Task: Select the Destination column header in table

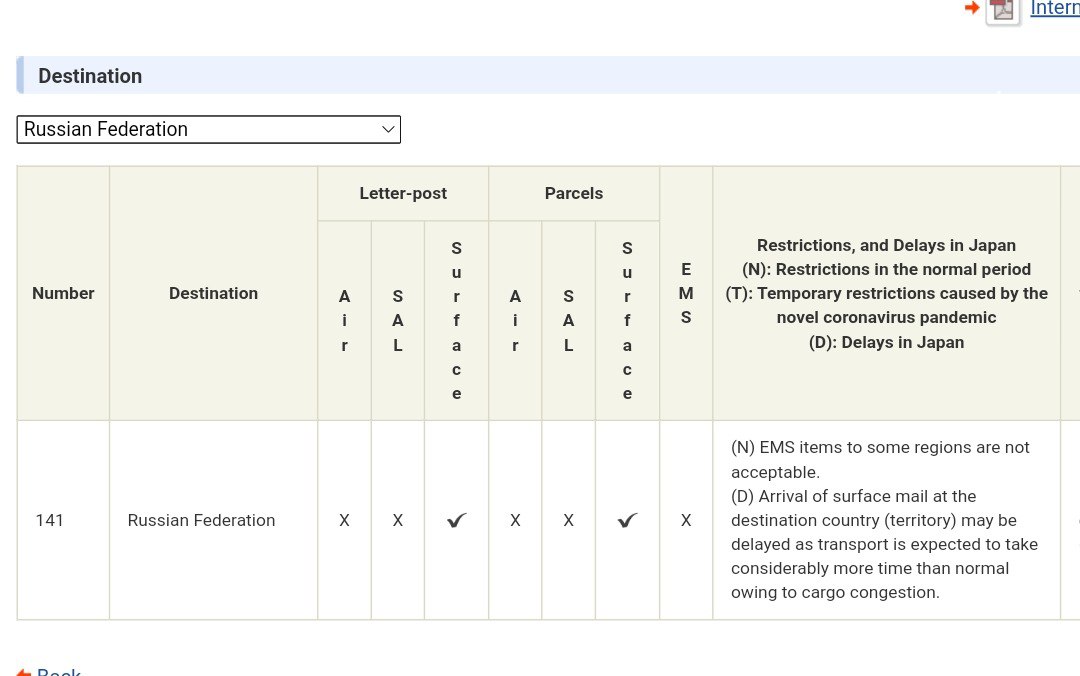Action: tap(214, 294)
